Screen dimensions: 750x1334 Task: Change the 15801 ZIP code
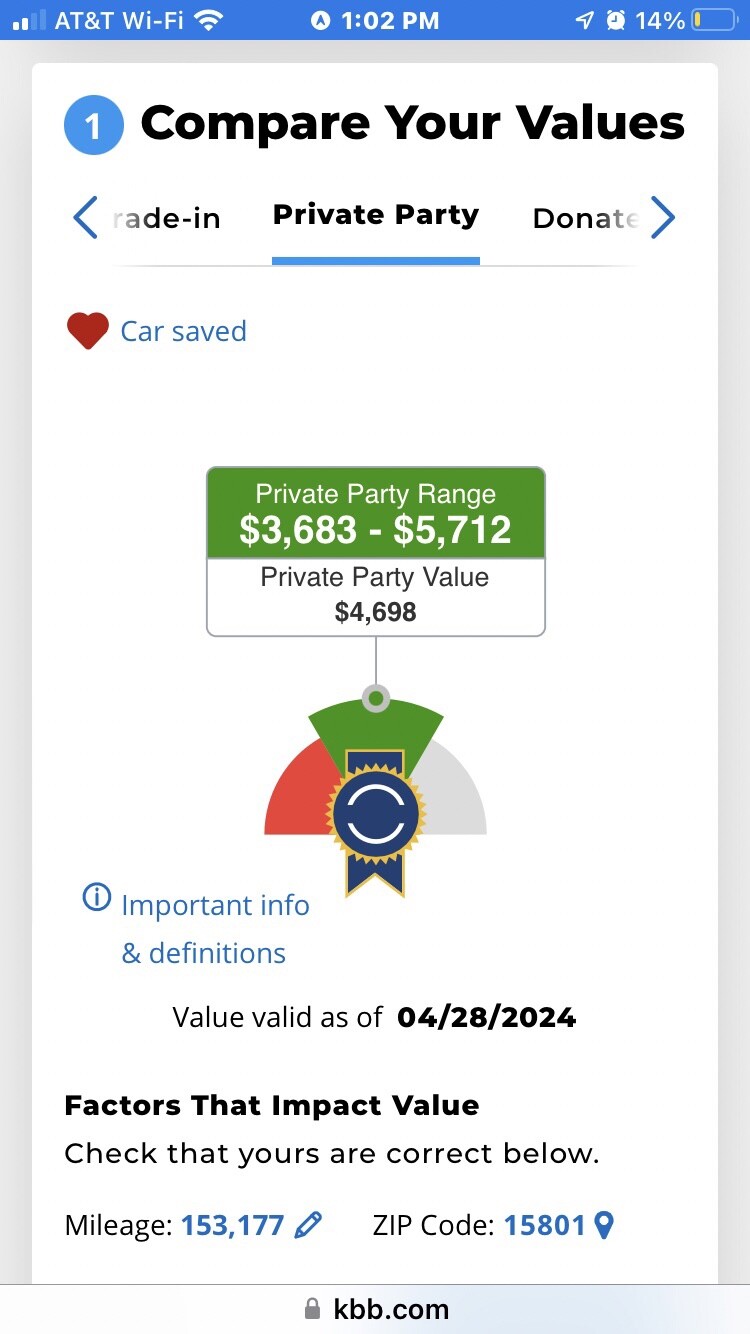coord(544,1225)
